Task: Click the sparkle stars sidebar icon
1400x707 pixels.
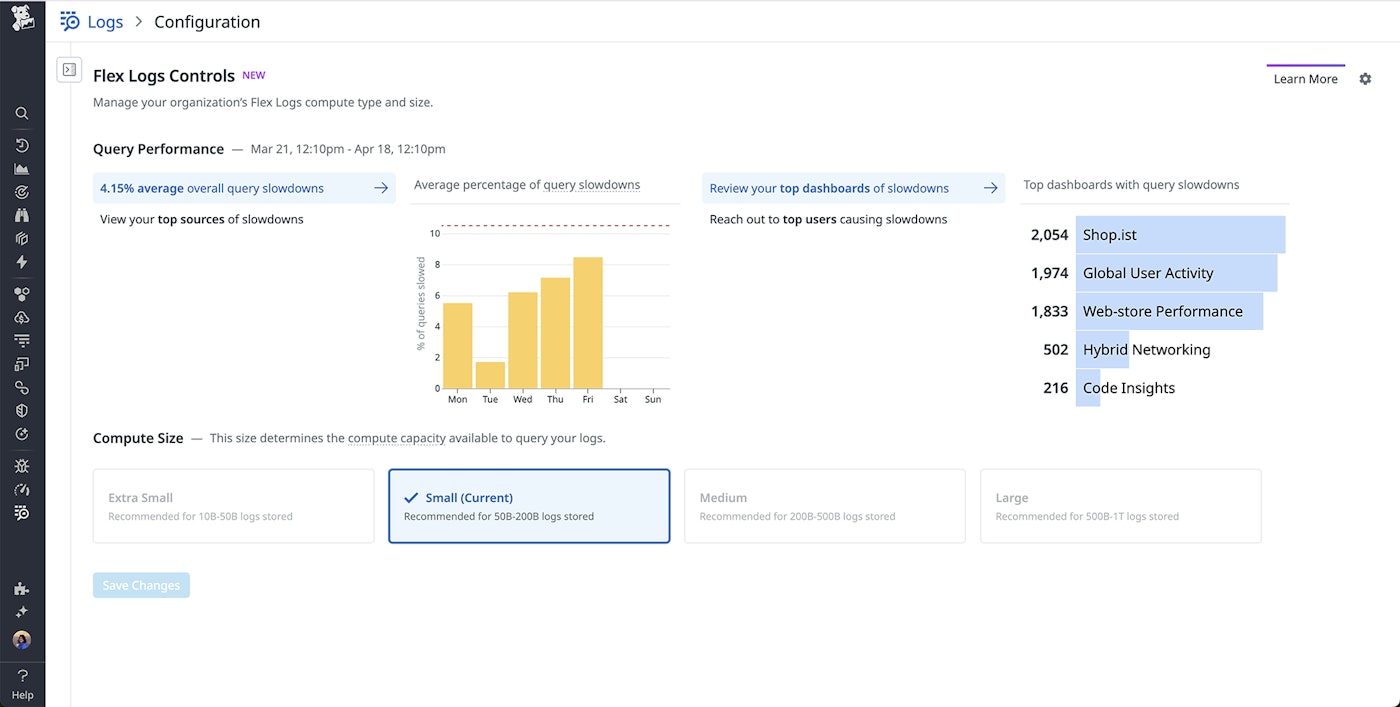Action: [22, 612]
